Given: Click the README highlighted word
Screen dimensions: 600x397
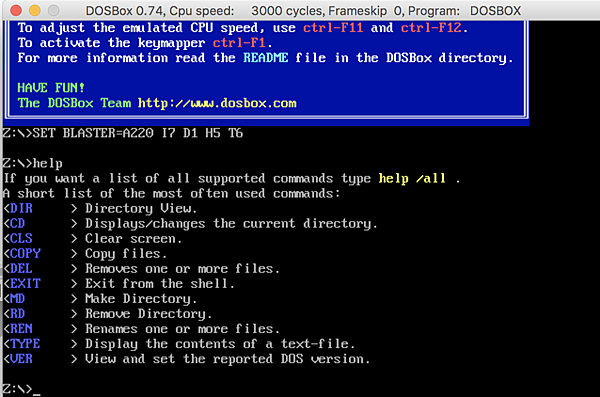Looking at the screenshot, I should click(266, 58).
